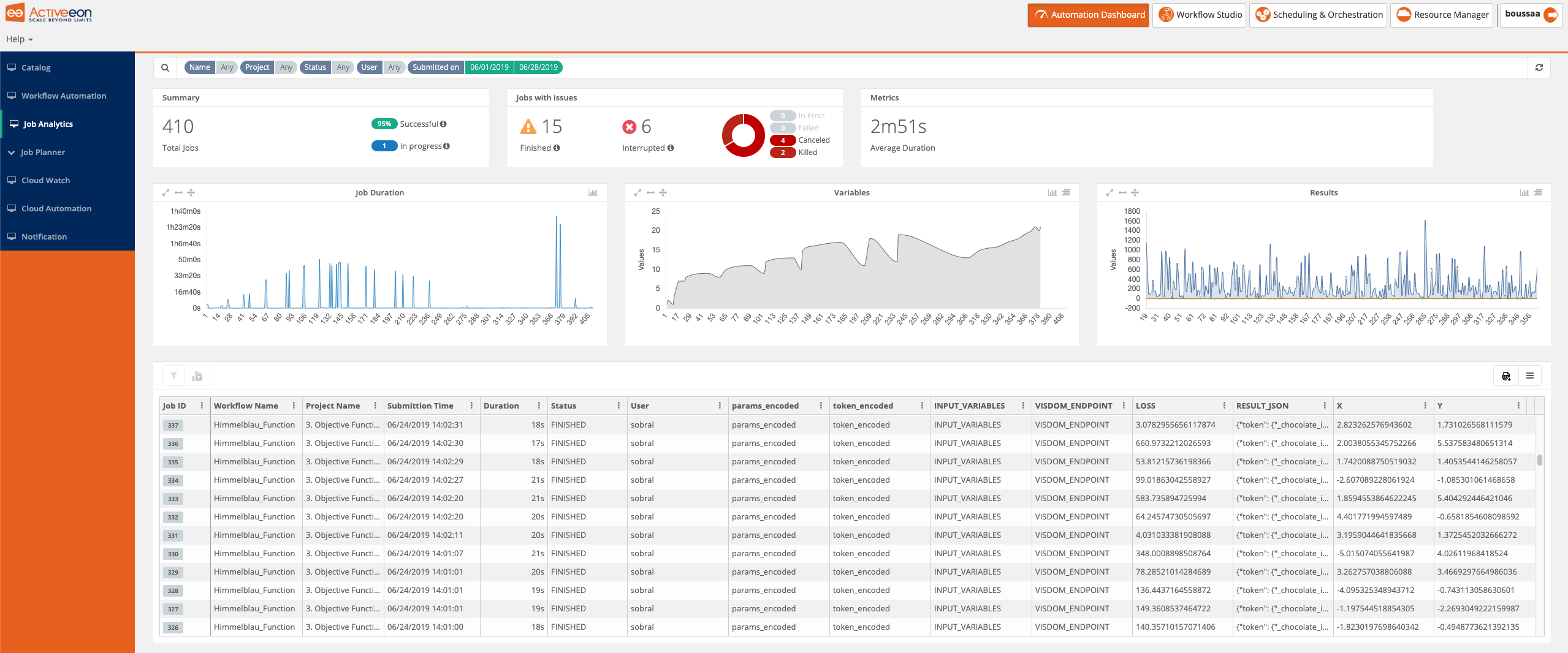This screenshot has height=653, width=1568.
Task: Open Workflow Name column options menu
Action: coord(294,406)
